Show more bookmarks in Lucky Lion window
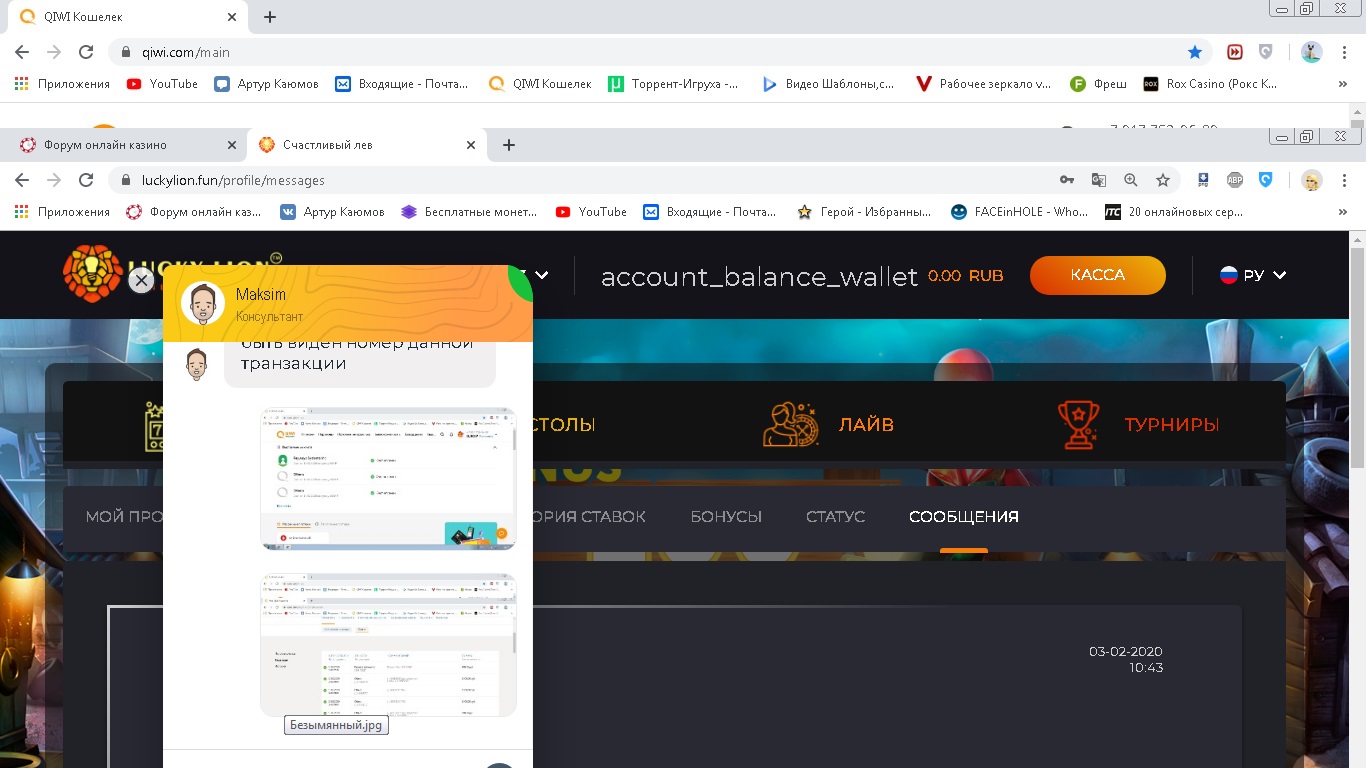The height and width of the screenshot is (768, 1366). (x=1343, y=212)
